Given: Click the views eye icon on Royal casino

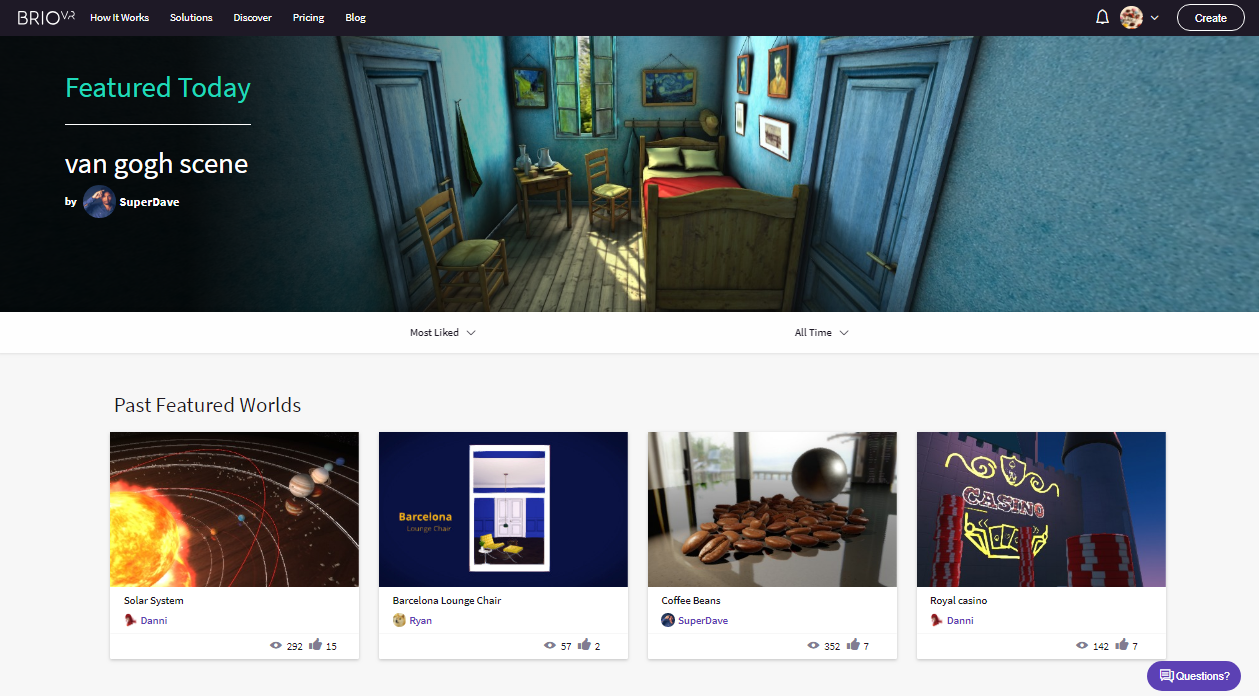Looking at the screenshot, I should click(1083, 646).
